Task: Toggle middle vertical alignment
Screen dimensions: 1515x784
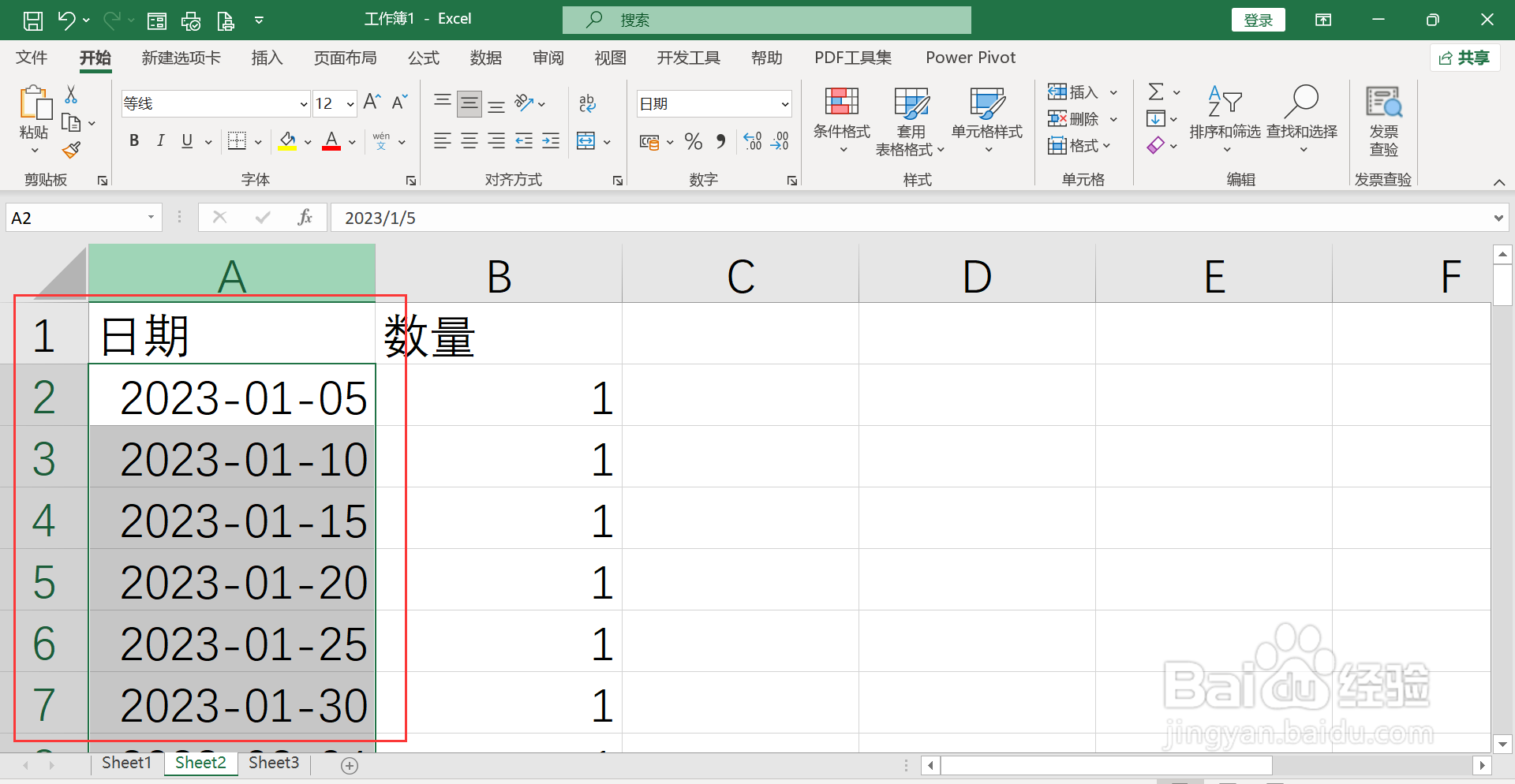Action: point(469,103)
